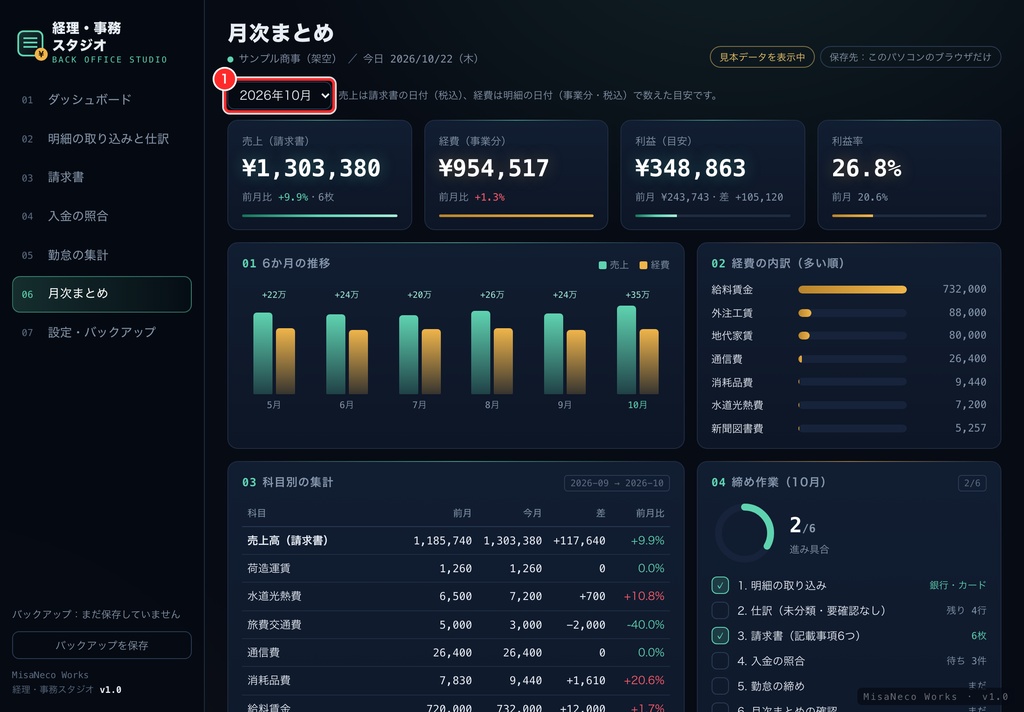Click the 利益率 26.8% card
This screenshot has height=712, width=1024.
point(909,174)
